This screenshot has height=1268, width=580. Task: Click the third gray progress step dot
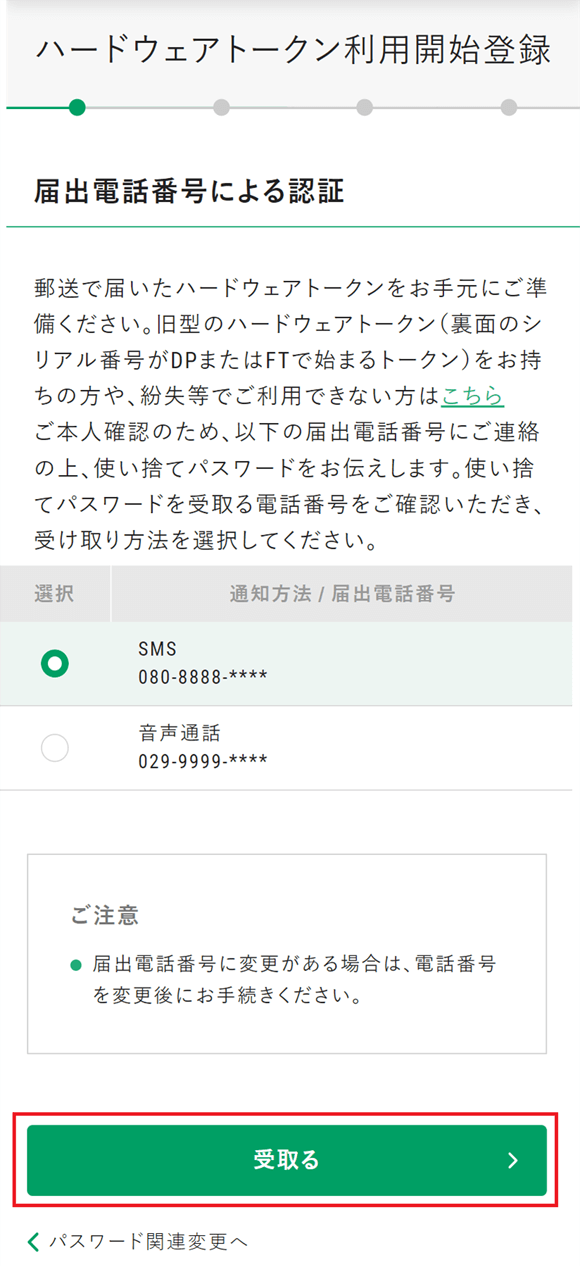click(364, 107)
